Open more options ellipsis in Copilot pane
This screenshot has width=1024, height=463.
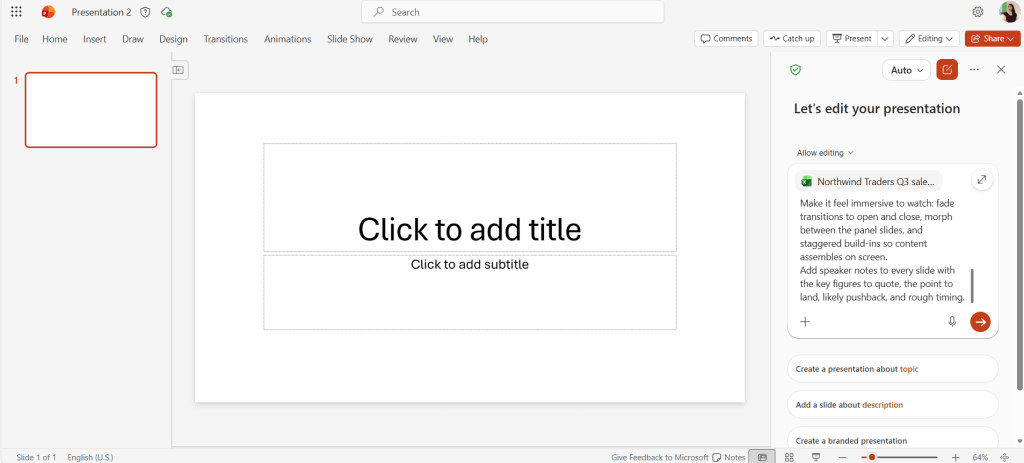click(x=974, y=70)
